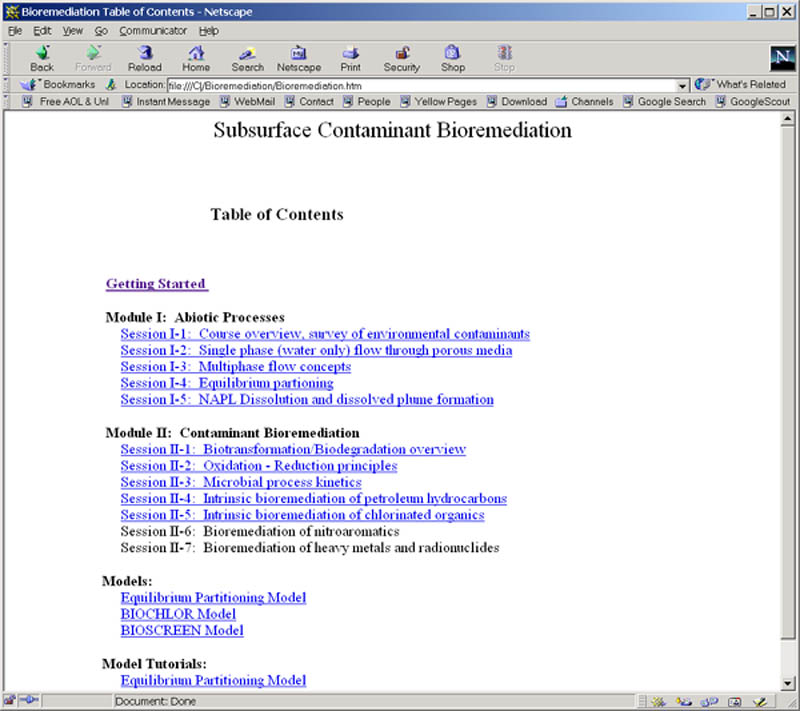Image resolution: width=800 pixels, height=711 pixels.
Task: Print the page using Print button
Action: pos(351,59)
